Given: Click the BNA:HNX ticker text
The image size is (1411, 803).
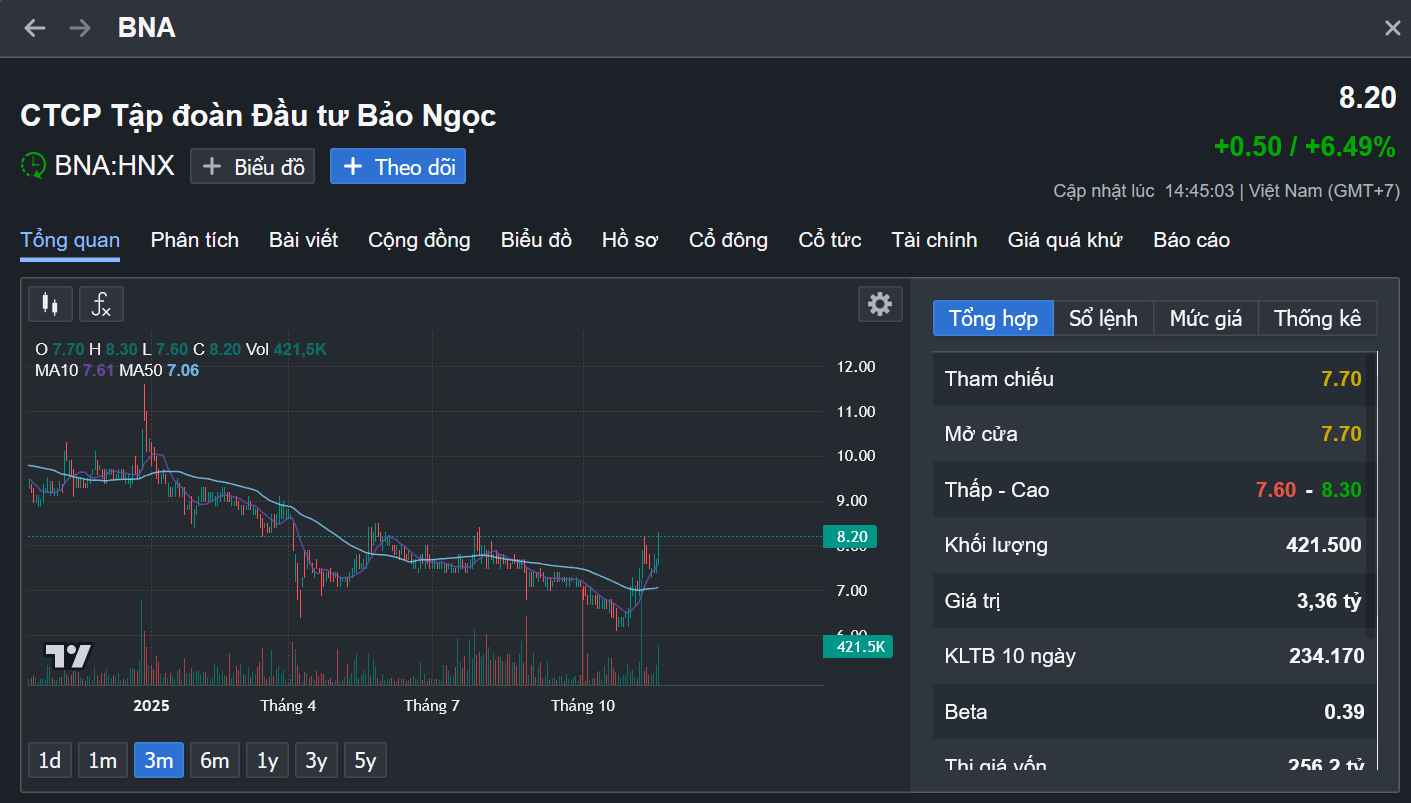Looking at the screenshot, I should 115,166.
